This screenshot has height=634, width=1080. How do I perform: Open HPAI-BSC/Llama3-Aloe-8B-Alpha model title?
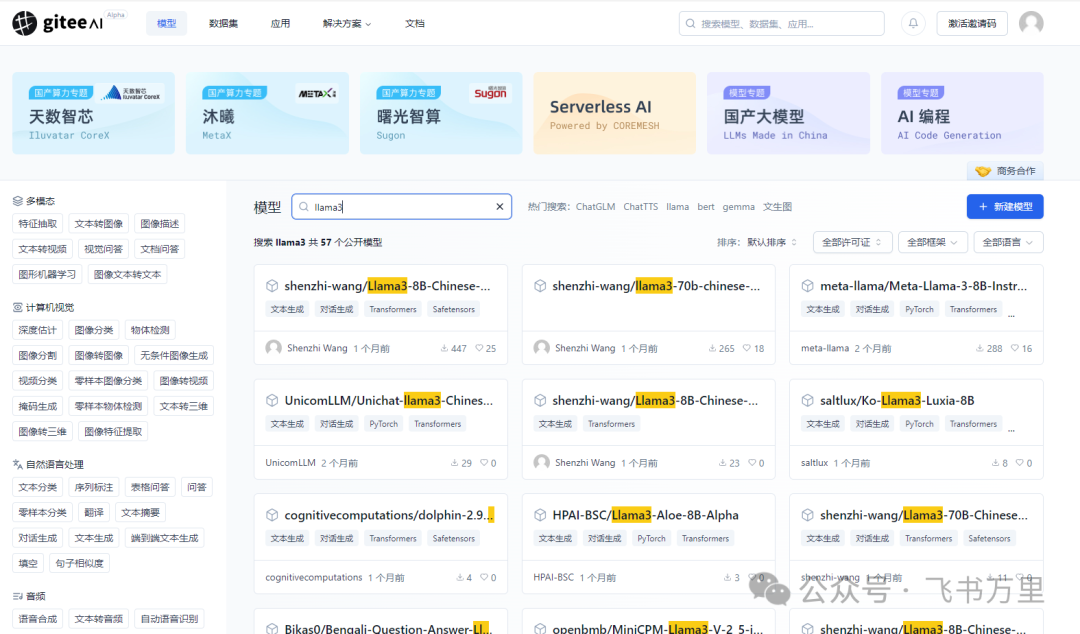[x=645, y=515]
